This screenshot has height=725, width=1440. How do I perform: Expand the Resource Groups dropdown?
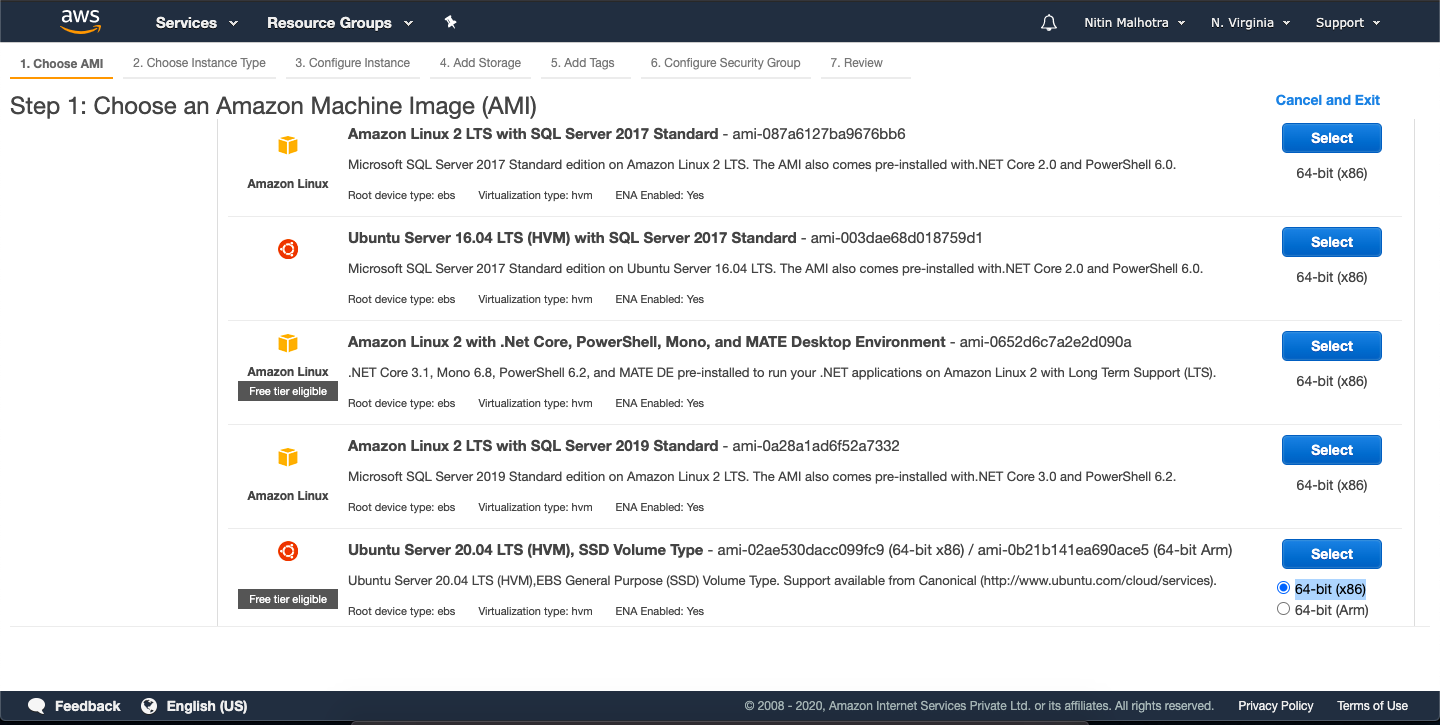pos(340,22)
